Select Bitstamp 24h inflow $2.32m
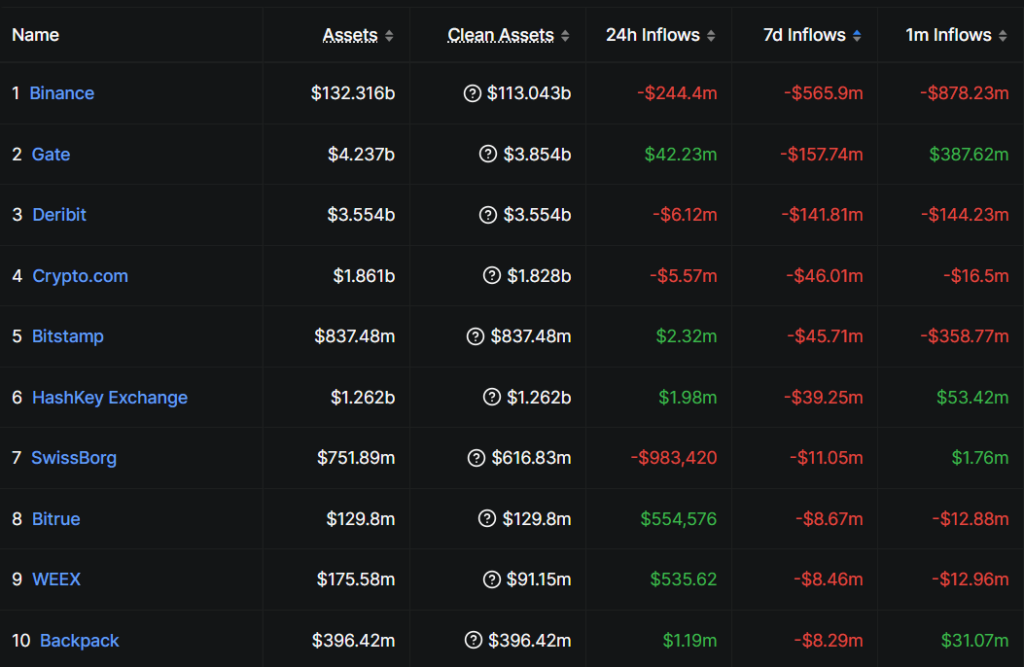 coord(686,336)
